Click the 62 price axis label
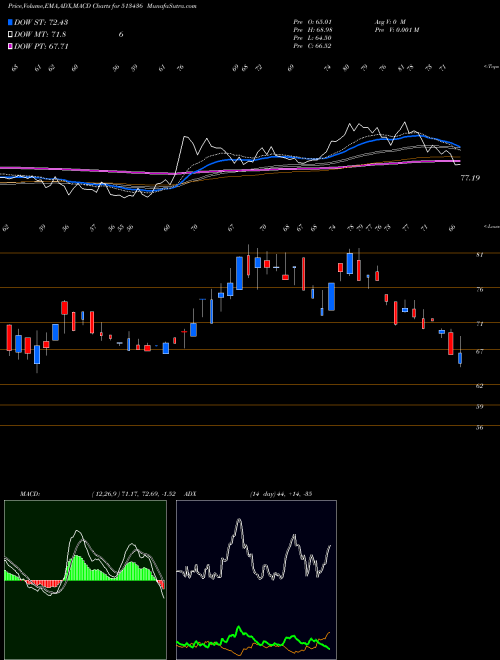This screenshot has height=660, width=500. [479, 386]
